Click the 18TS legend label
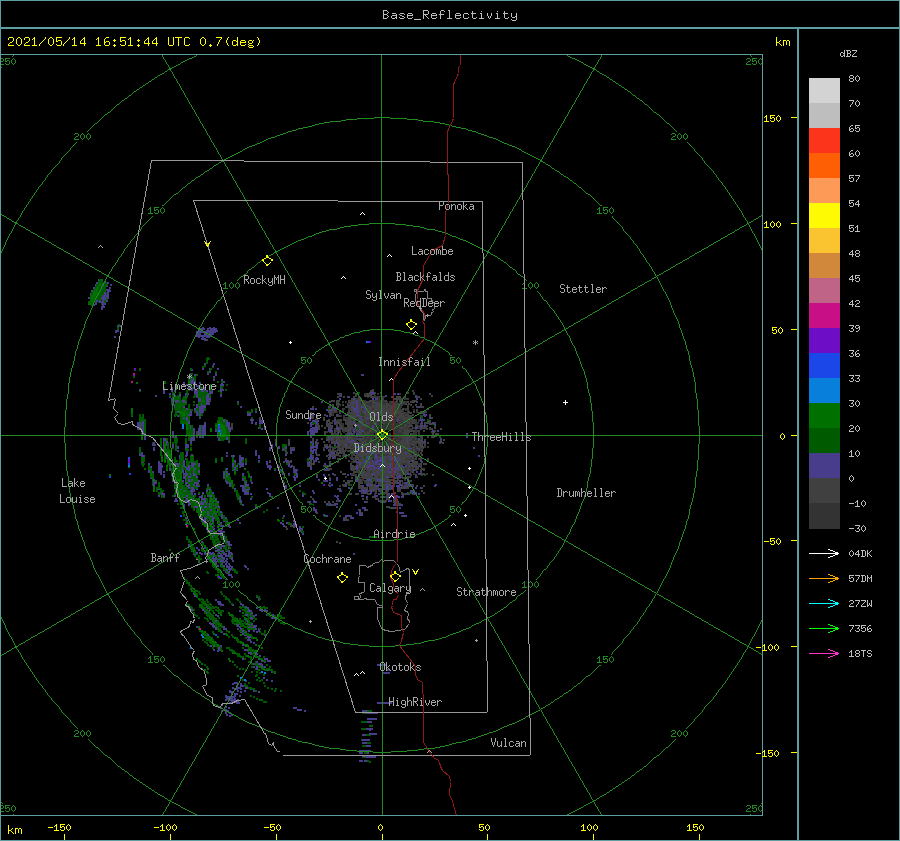Image resolution: width=900 pixels, height=841 pixels. coord(860,653)
